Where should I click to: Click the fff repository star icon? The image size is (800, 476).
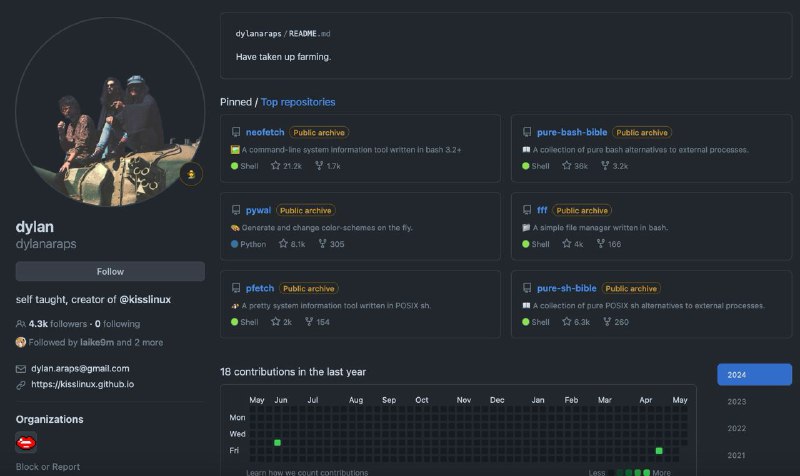[566, 244]
